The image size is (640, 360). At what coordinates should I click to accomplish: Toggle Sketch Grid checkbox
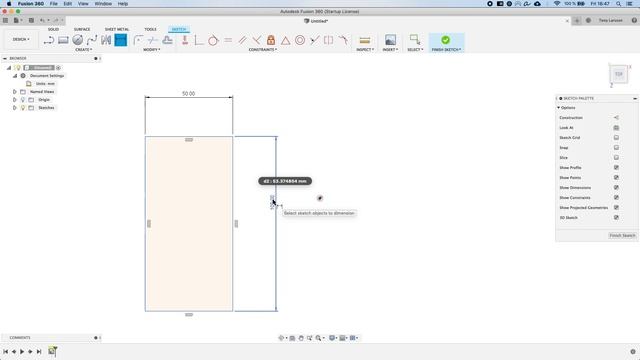tap(616, 138)
